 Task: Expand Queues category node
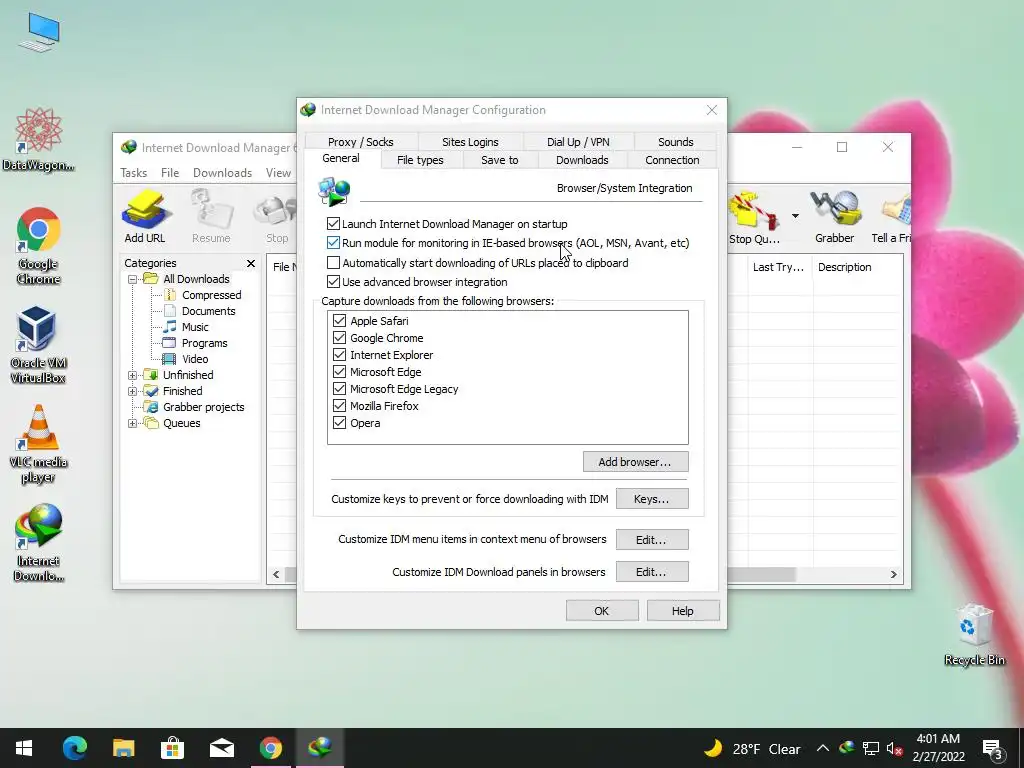click(133, 423)
